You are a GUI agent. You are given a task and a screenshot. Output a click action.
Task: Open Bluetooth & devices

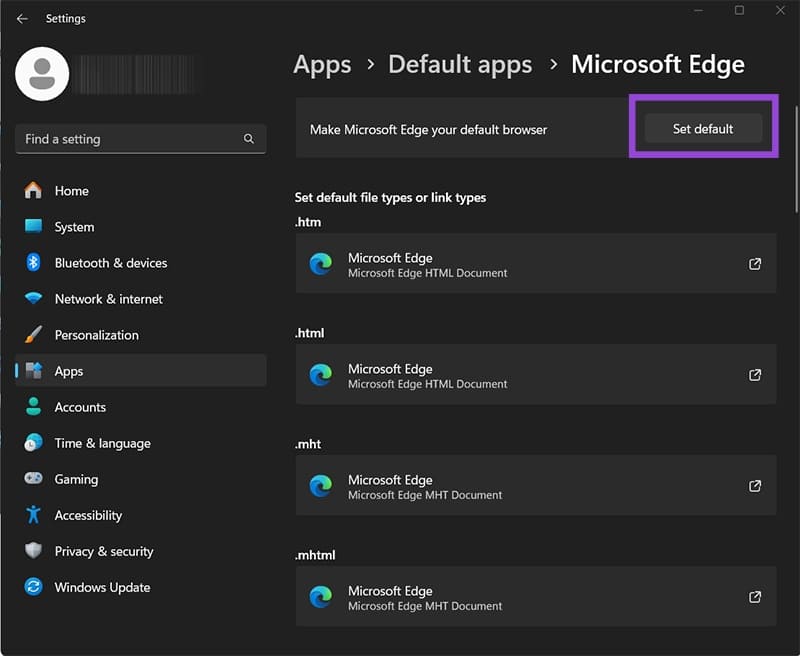[141, 263]
